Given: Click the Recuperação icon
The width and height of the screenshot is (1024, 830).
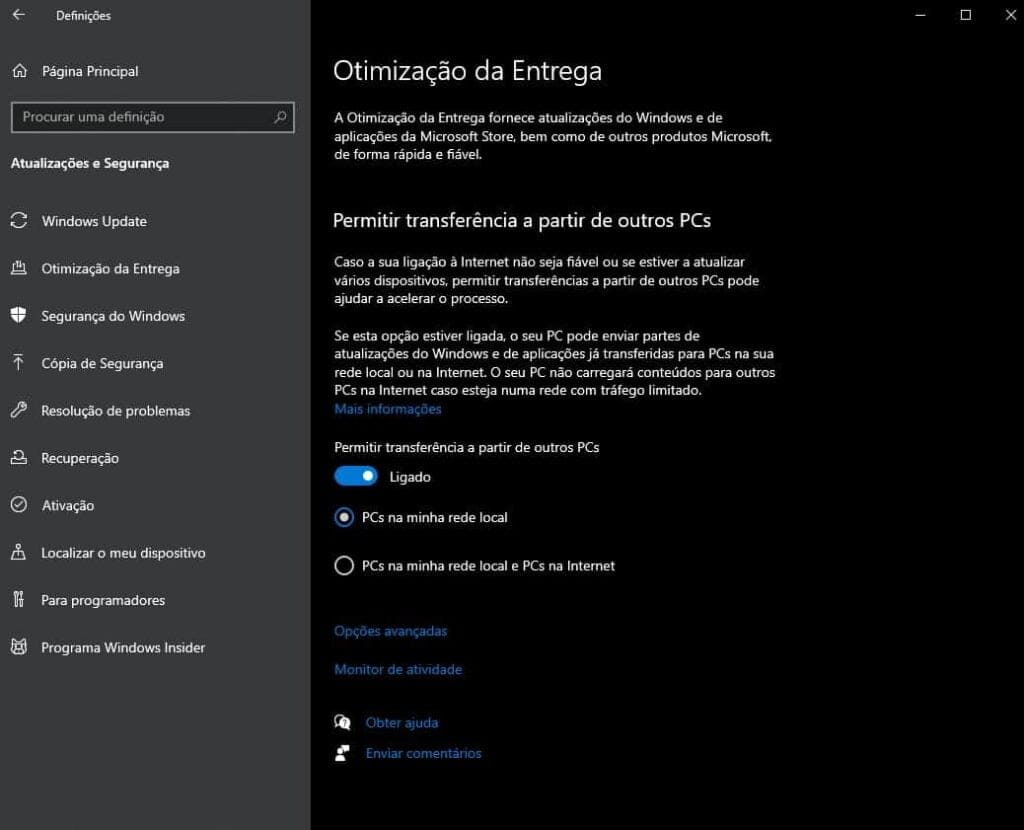Looking at the screenshot, I should (x=19, y=457).
